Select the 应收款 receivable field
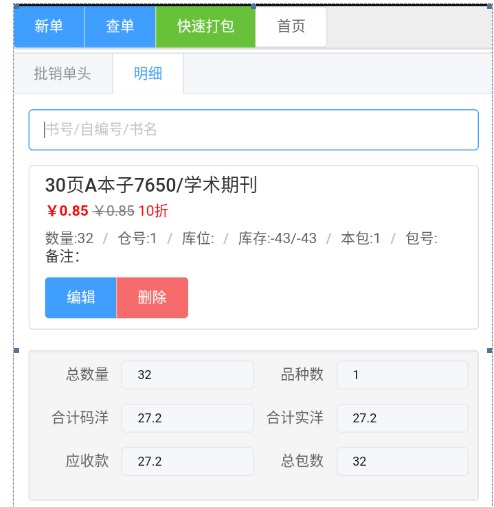This screenshot has width=494, height=507. (x=187, y=461)
